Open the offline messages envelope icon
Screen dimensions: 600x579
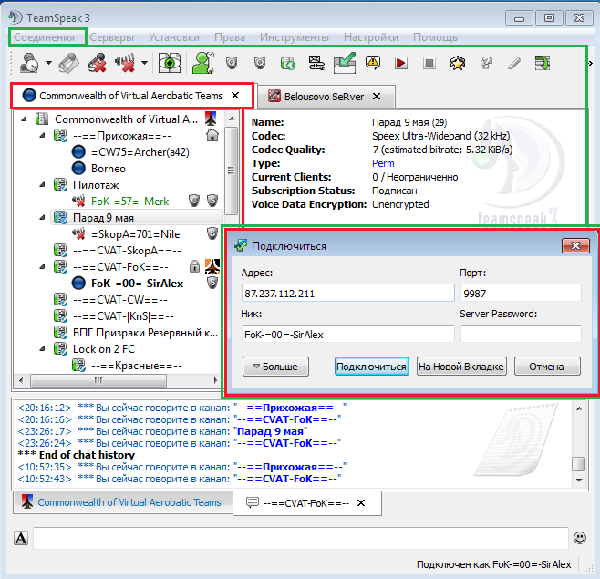[x=316, y=63]
